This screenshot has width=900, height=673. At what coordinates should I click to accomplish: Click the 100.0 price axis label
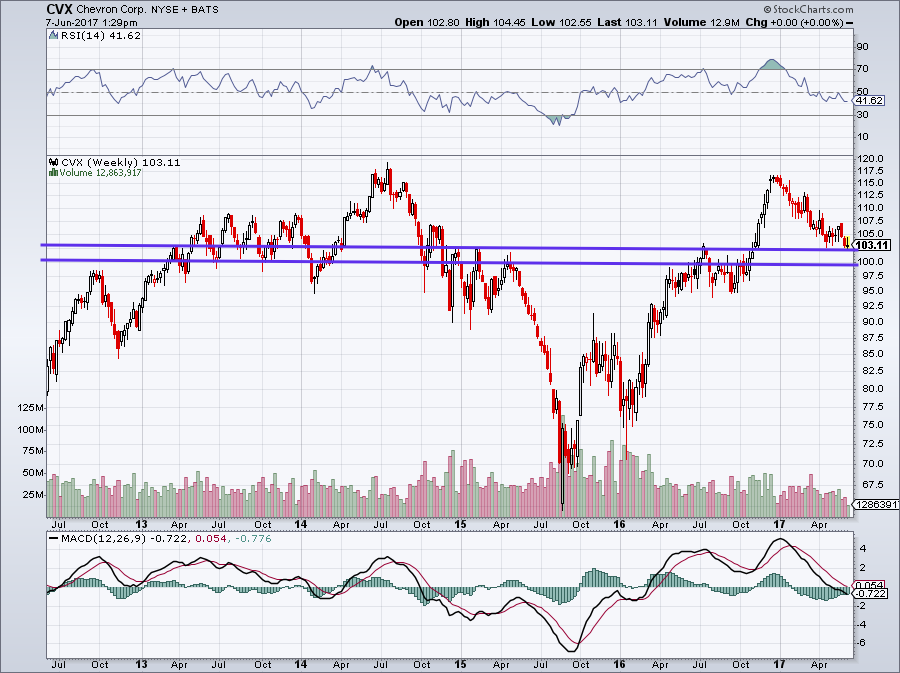pyautogui.click(x=872, y=262)
